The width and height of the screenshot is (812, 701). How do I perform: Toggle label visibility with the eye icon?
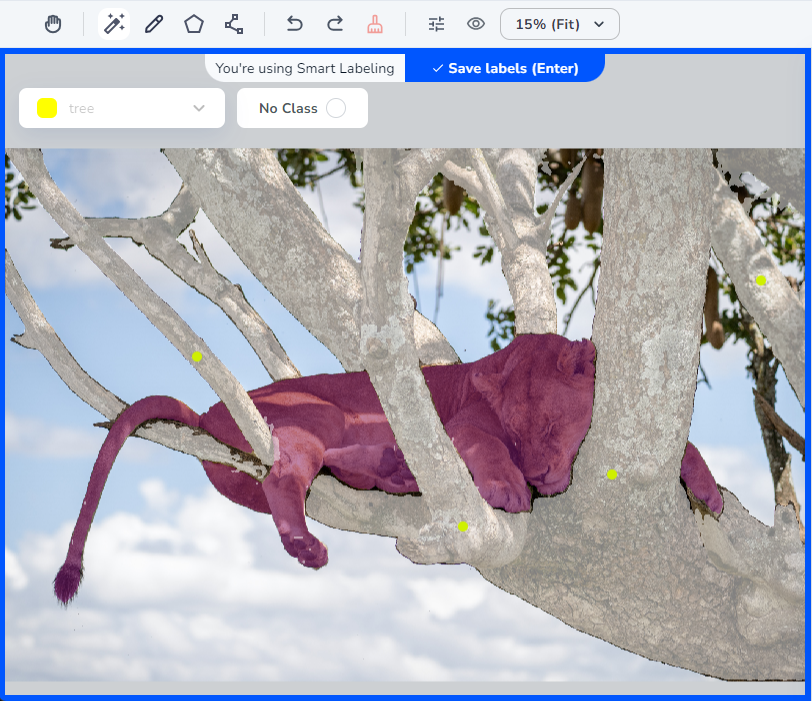tap(476, 24)
